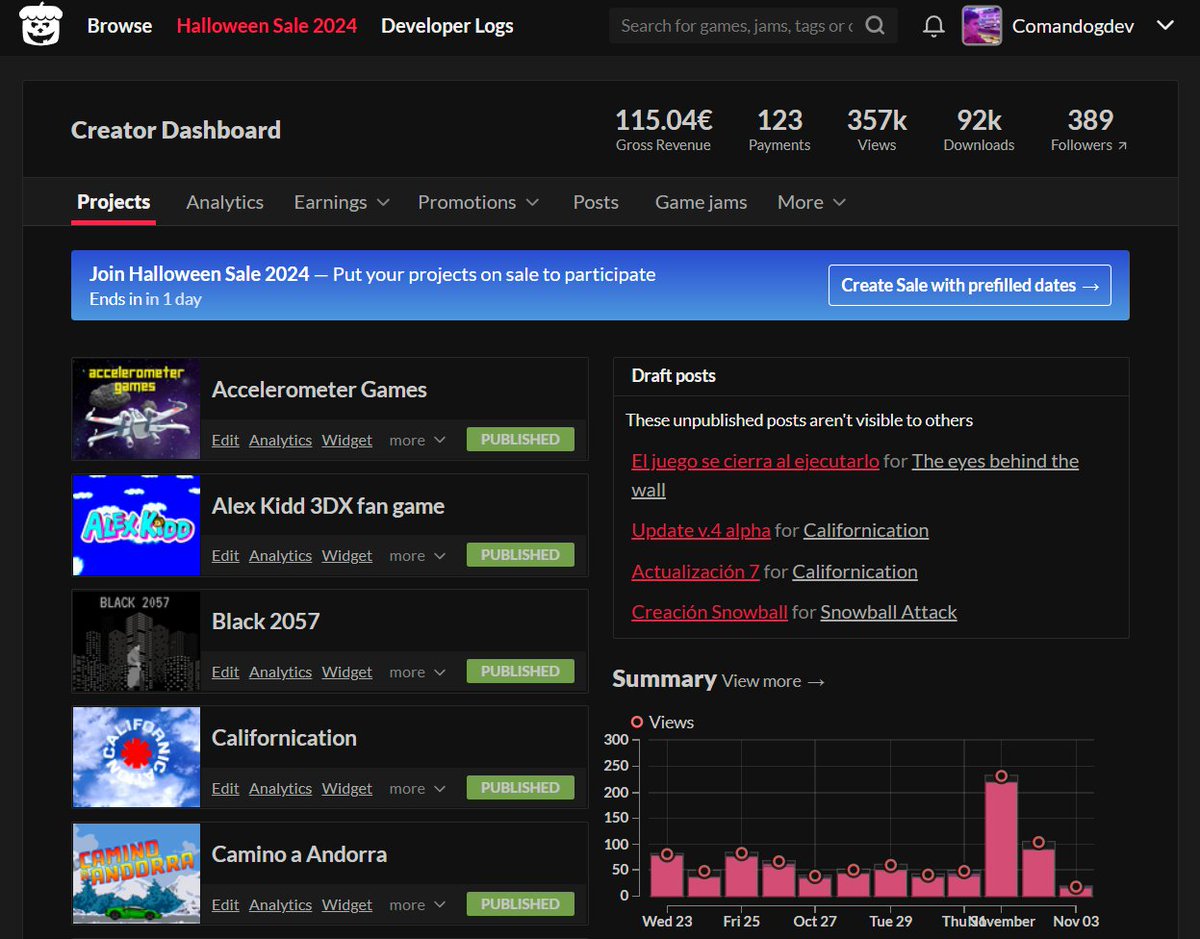1200x939 pixels.
Task: Open Analytics for Alex Kidd 3DX
Action: tap(280, 556)
